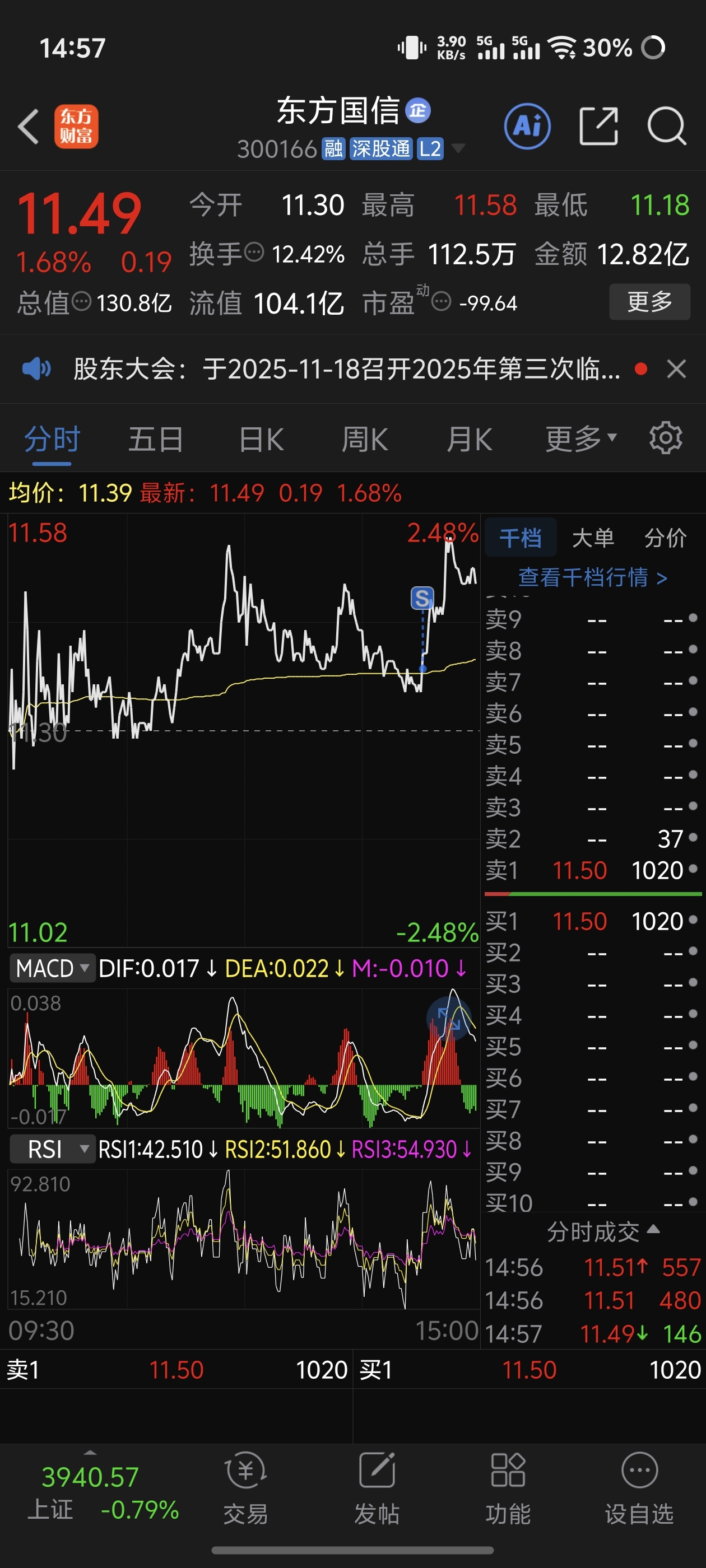Open chart settings gear icon
Viewport: 706px width, 1568px height.
pos(665,438)
